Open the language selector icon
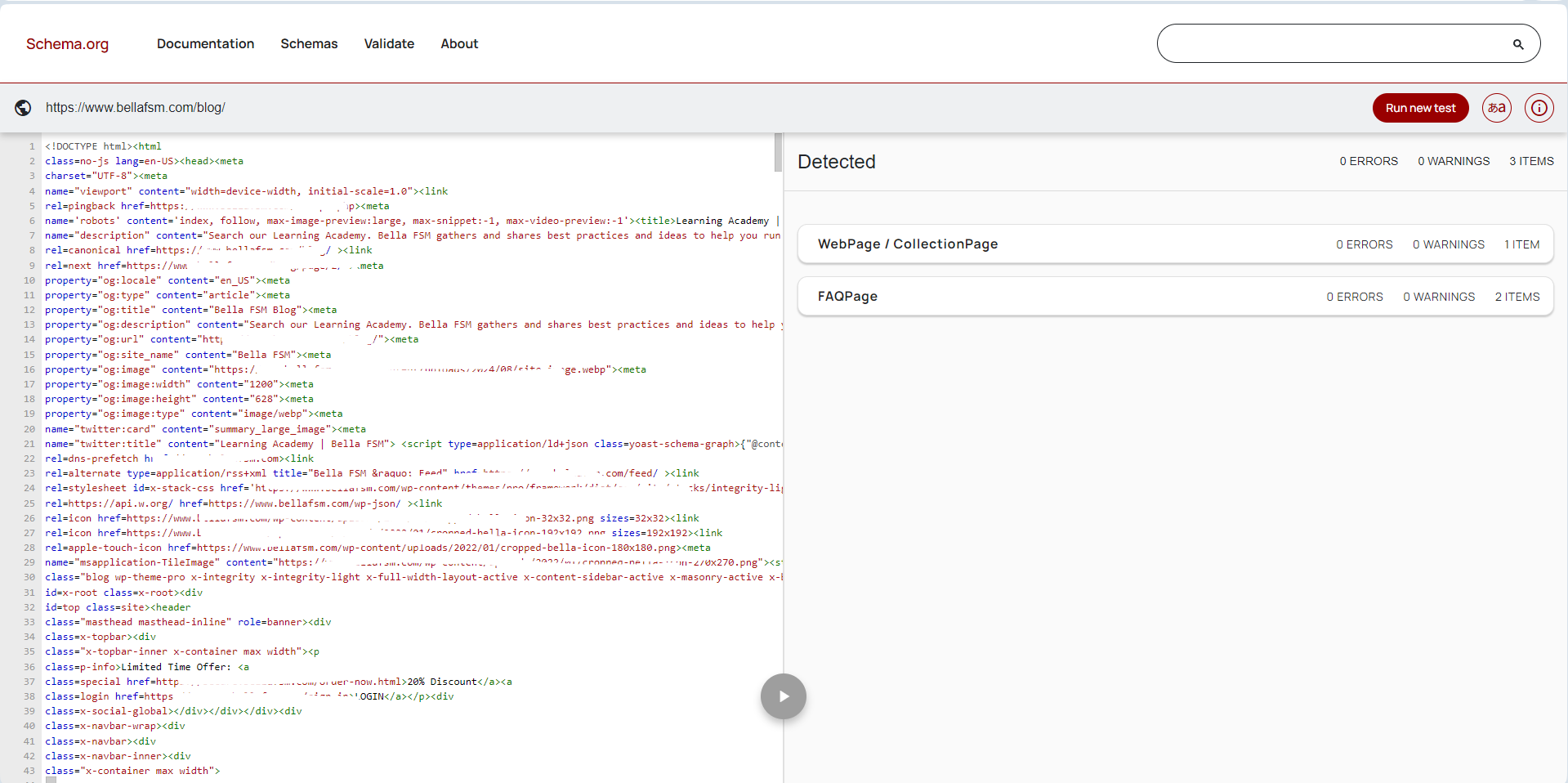Image resolution: width=1568 pixels, height=783 pixels. point(1497,108)
